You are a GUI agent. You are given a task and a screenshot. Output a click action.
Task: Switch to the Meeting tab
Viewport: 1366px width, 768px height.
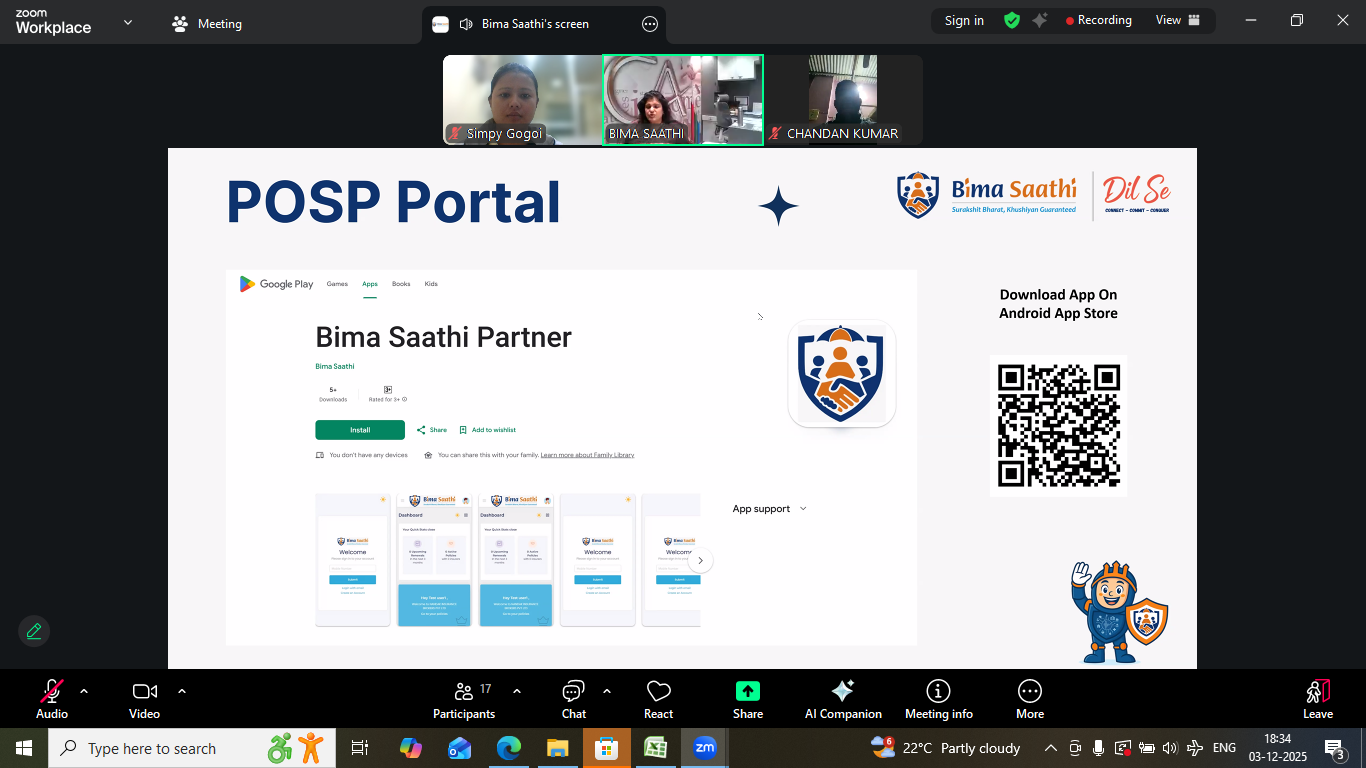(207, 24)
